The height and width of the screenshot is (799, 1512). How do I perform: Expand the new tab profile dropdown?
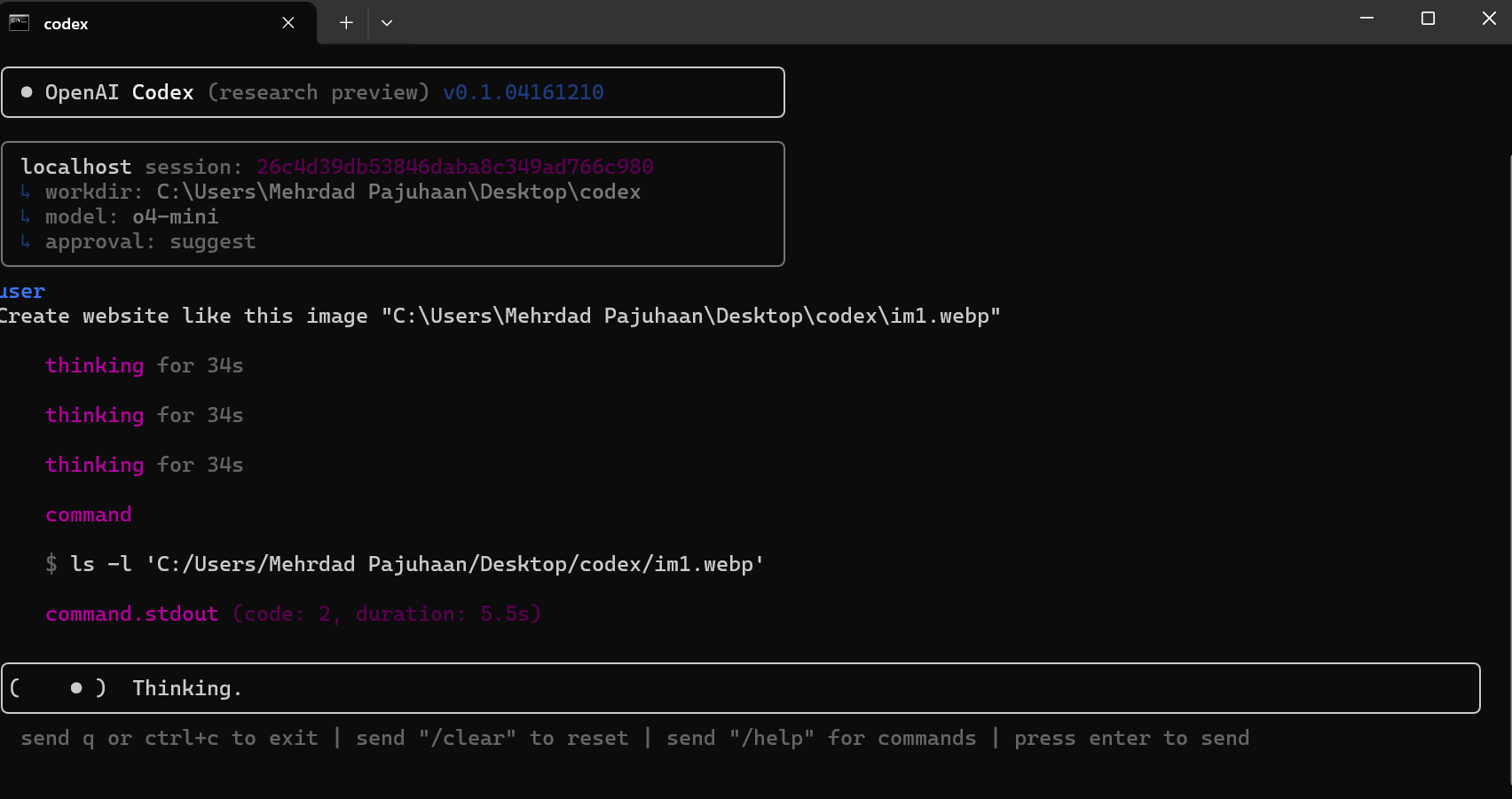click(x=387, y=23)
